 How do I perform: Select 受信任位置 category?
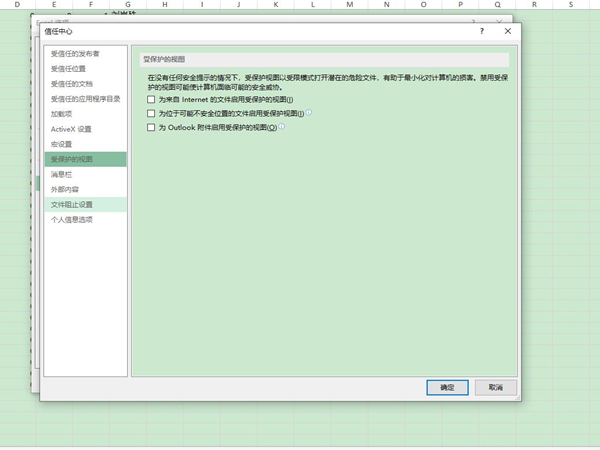tap(85, 68)
